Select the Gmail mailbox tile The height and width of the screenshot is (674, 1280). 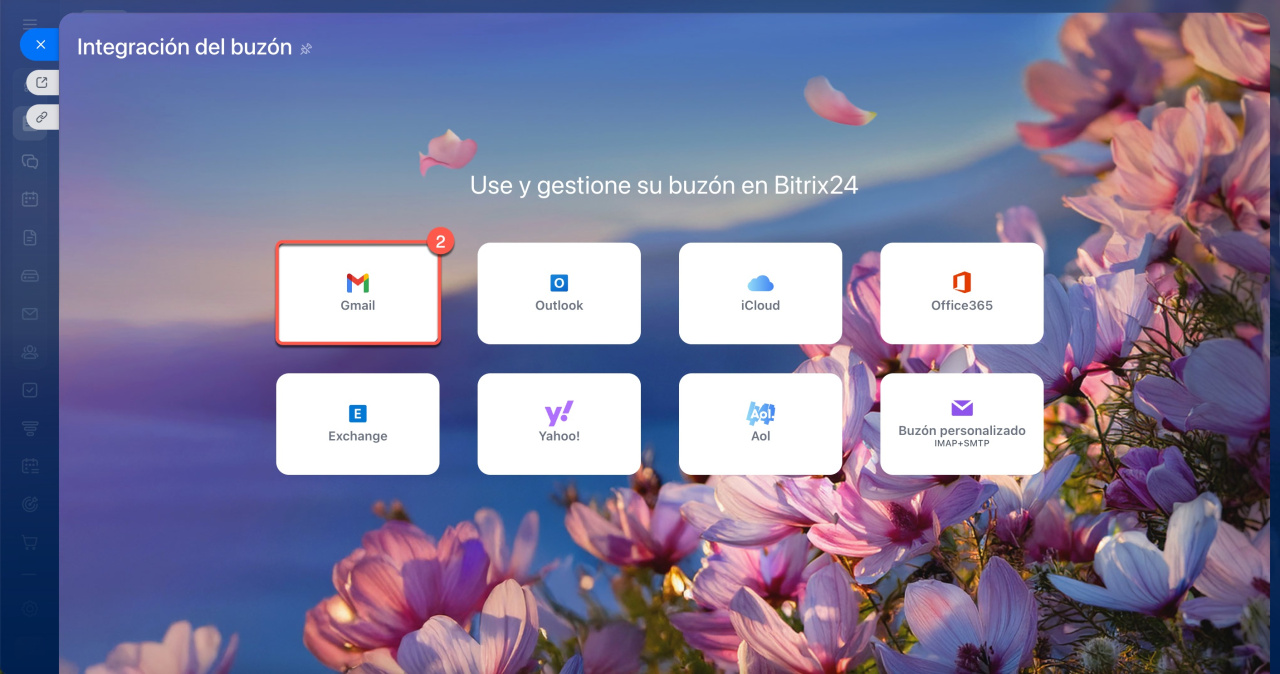click(357, 293)
